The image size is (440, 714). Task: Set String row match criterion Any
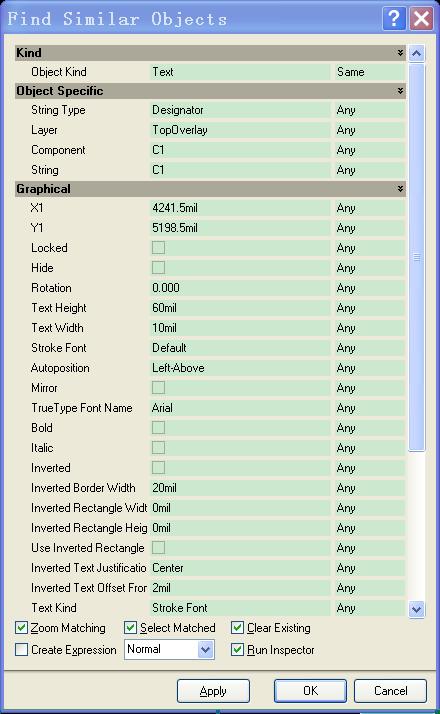pyautogui.click(x=369, y=170)
